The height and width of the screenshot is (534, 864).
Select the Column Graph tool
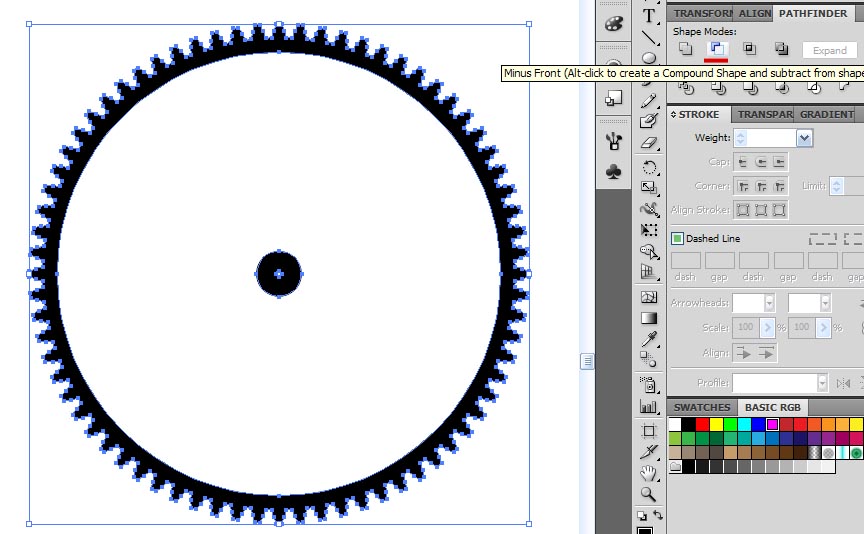point(649,406)
